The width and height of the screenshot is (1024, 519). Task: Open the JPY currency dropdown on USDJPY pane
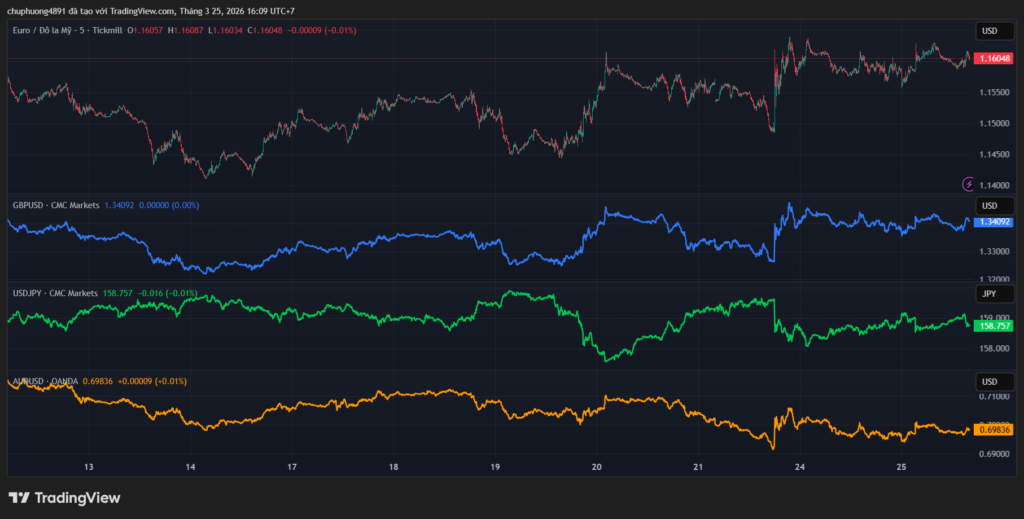(x=990, y=294)
